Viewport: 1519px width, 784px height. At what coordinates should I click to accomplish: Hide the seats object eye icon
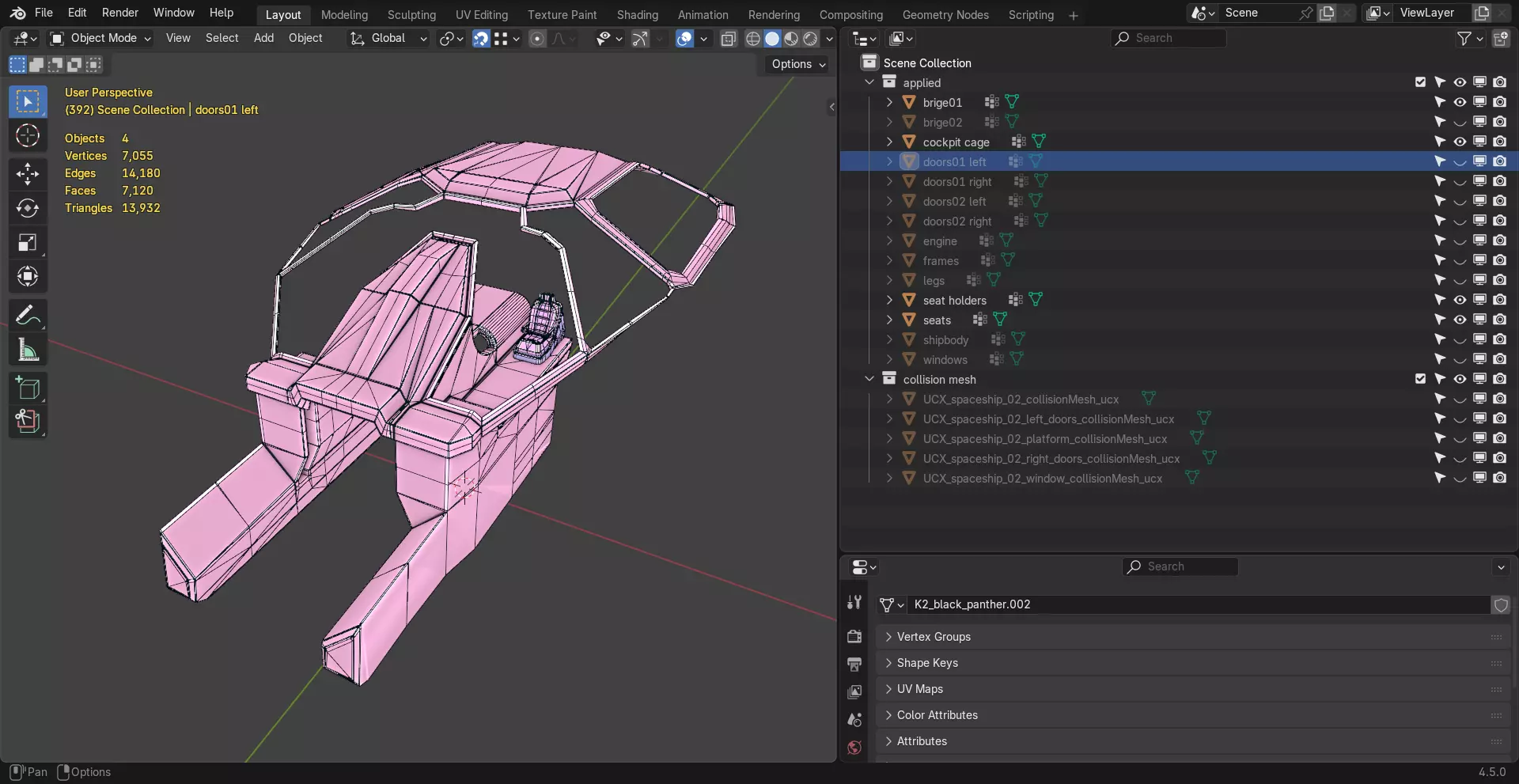(x=1460, y=320)
